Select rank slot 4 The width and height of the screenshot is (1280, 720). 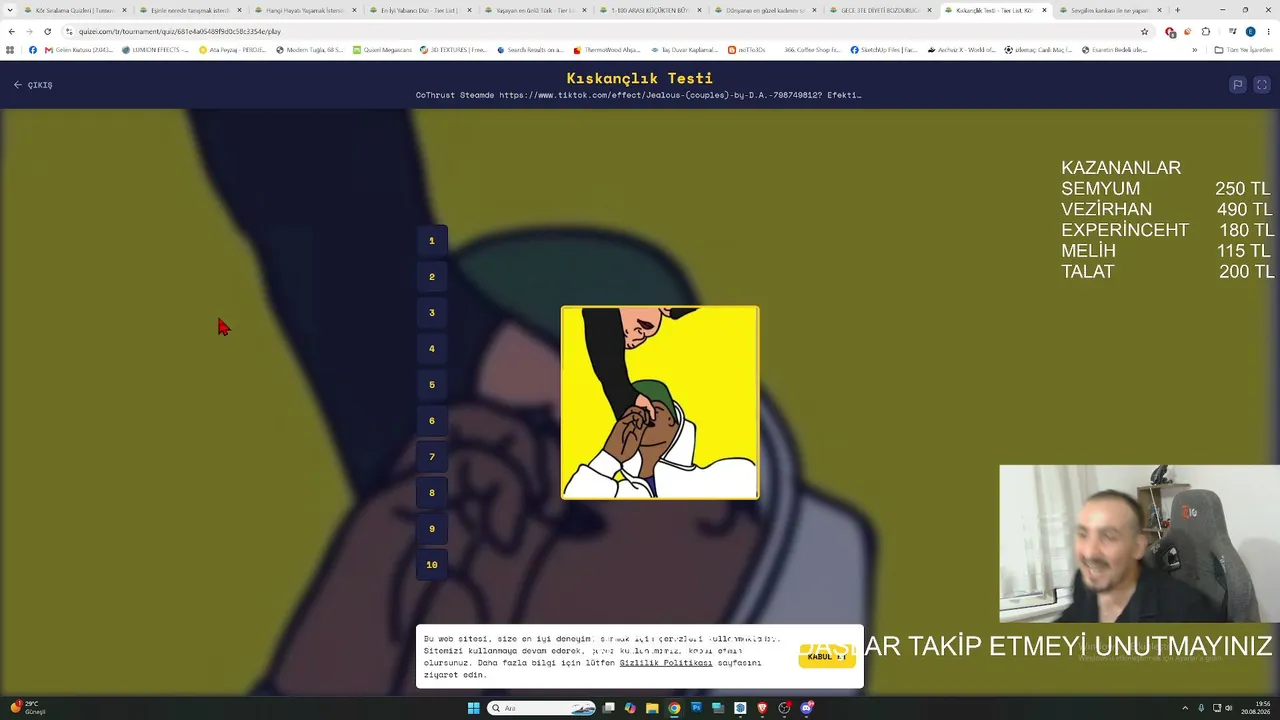tap(432, 349)
